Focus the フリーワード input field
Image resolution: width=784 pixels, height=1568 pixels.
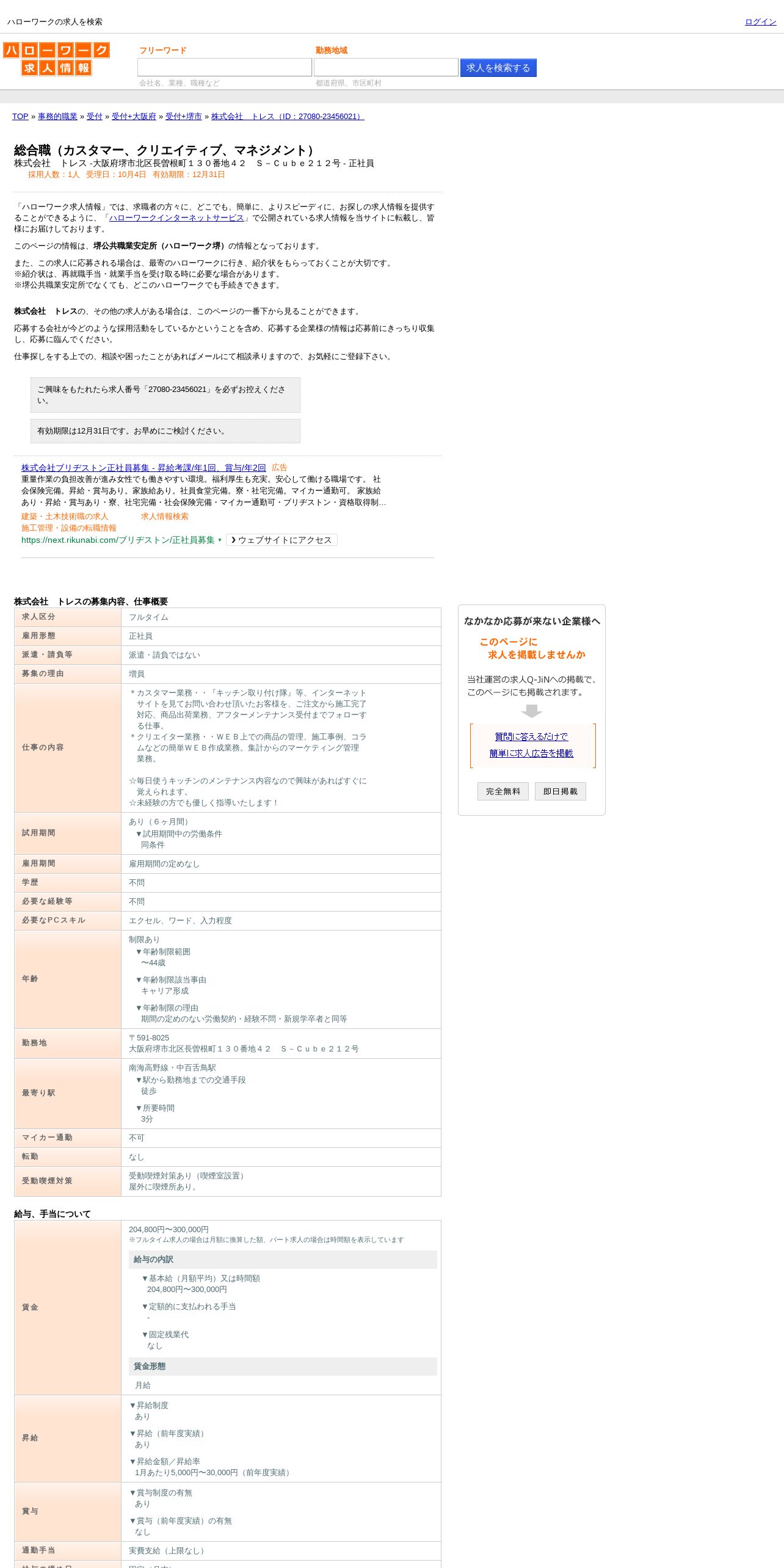225,67
